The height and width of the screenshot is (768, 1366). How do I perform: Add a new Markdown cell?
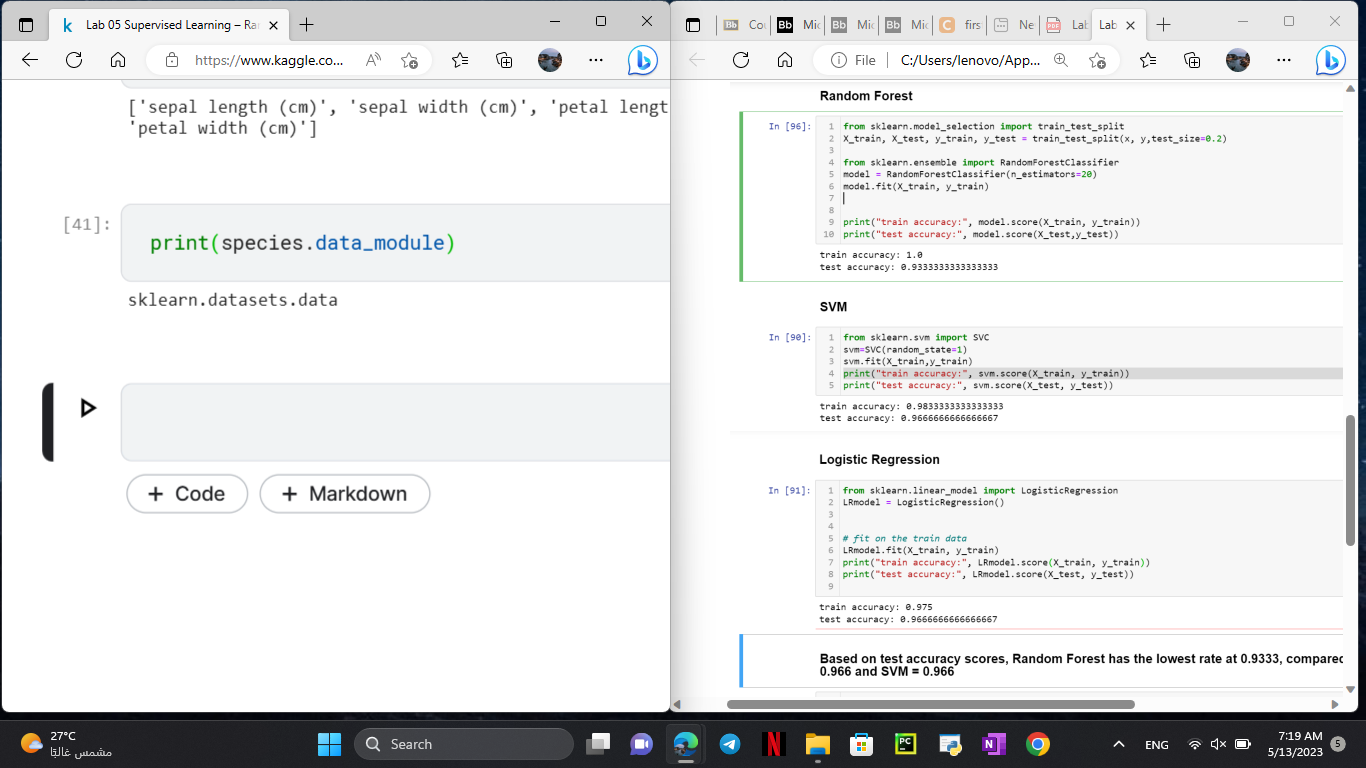click(345, 494)
